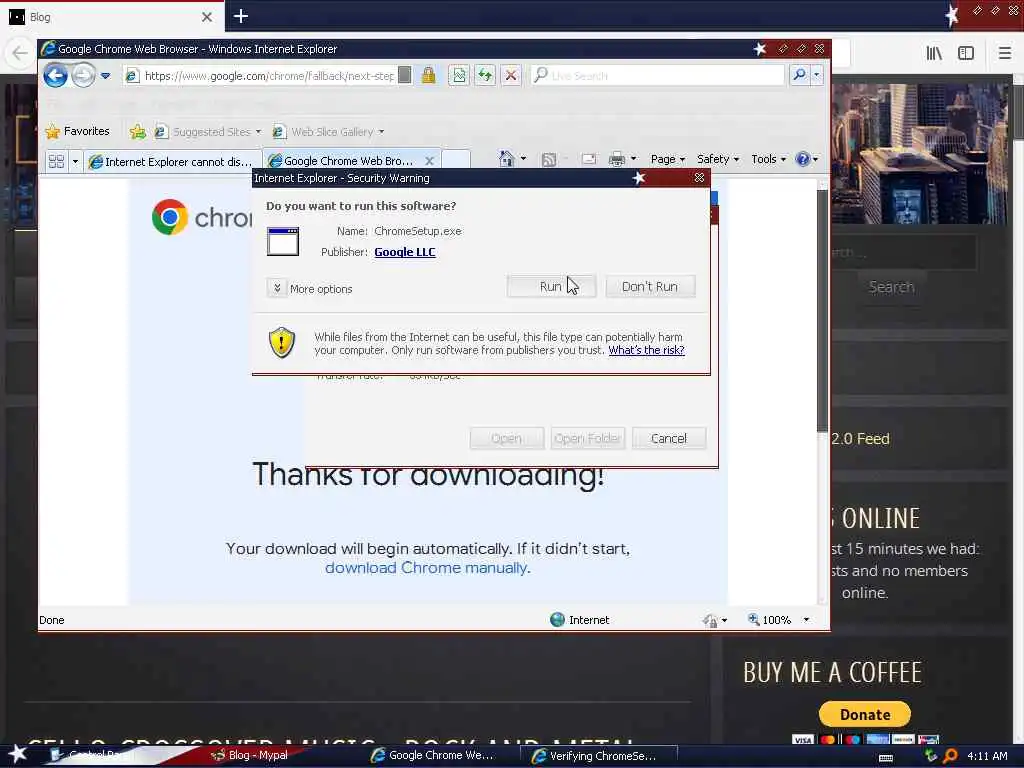1024x768 pixels.
Task: Close the Google Chrome Web Browser tab
Action: point(430,161)
